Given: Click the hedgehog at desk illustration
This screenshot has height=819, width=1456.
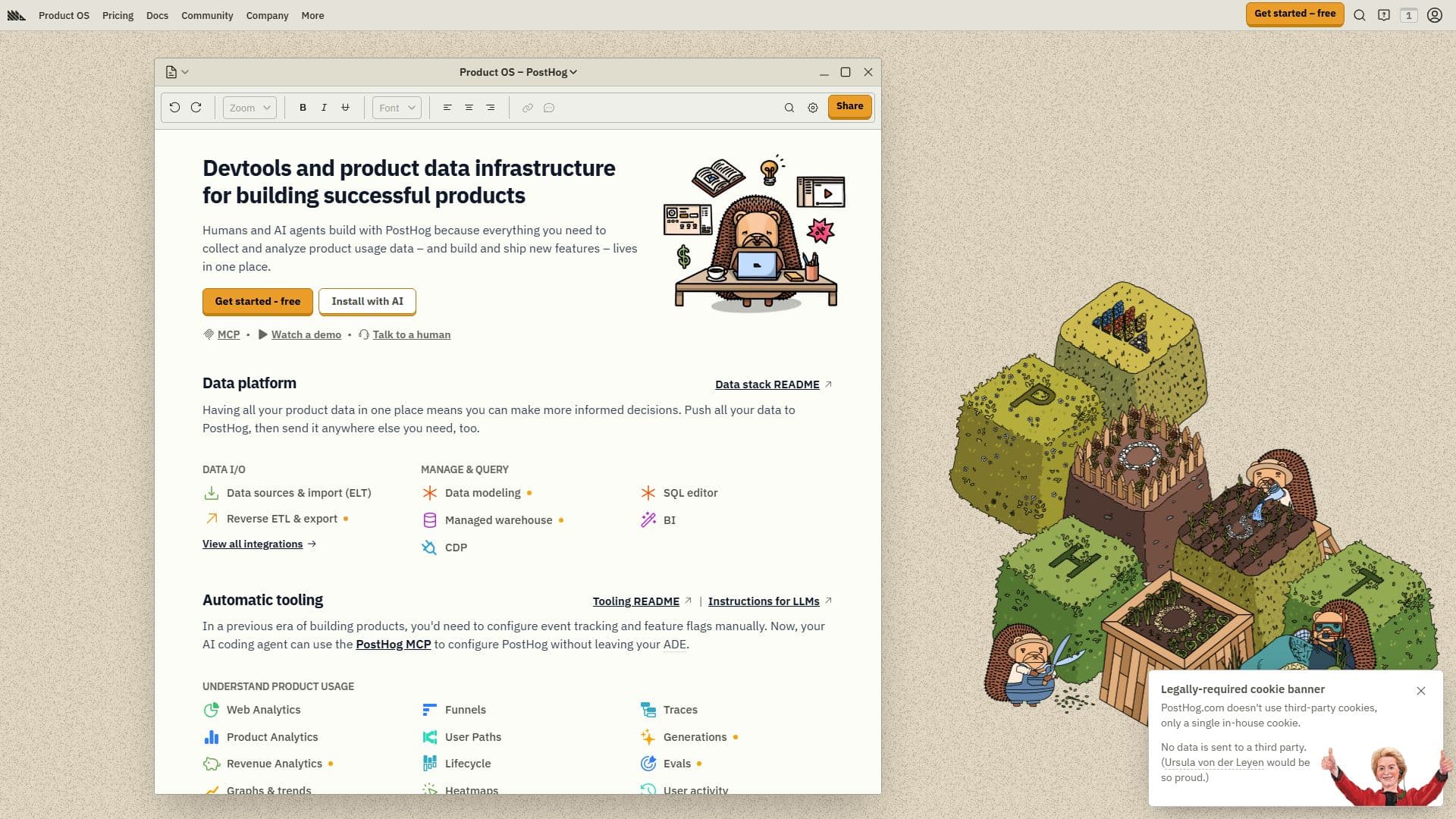Looking at the screenshot, I should (x=755, y=233).
